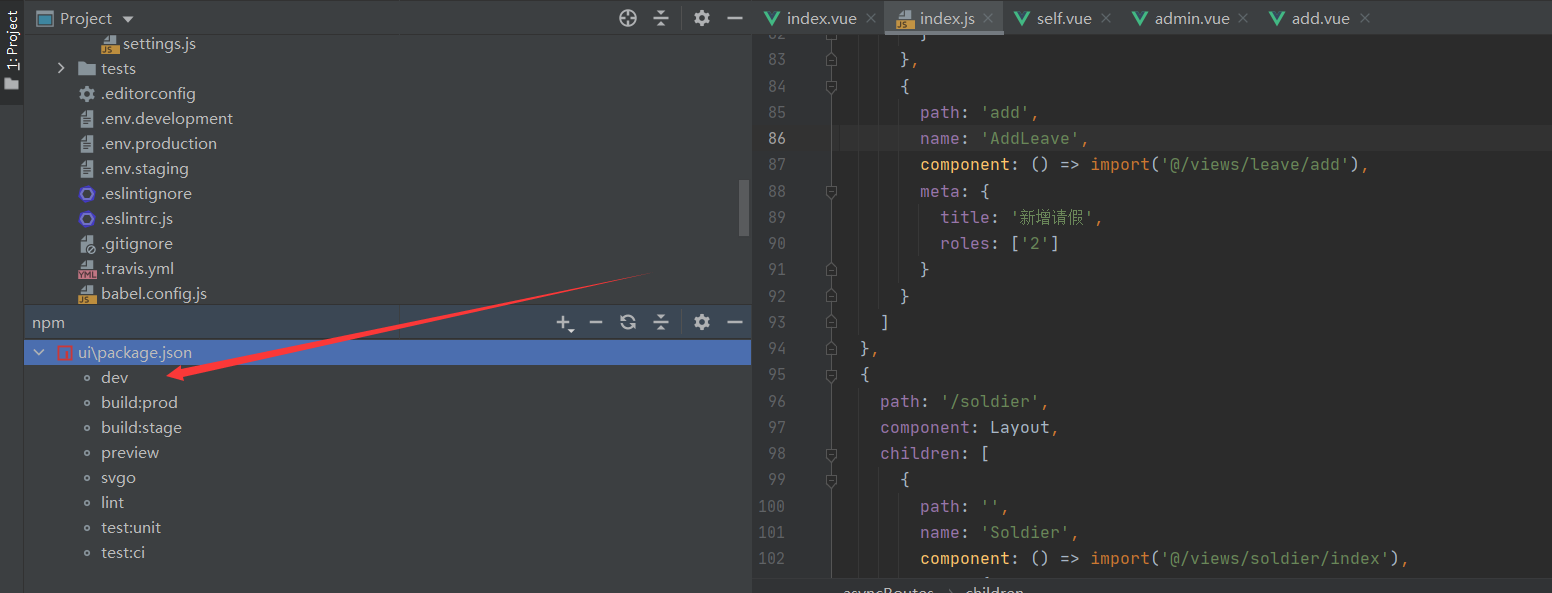Select the svgo npm script
The width and height of the screenshot is (1552, 593).
tap(118, 477)
